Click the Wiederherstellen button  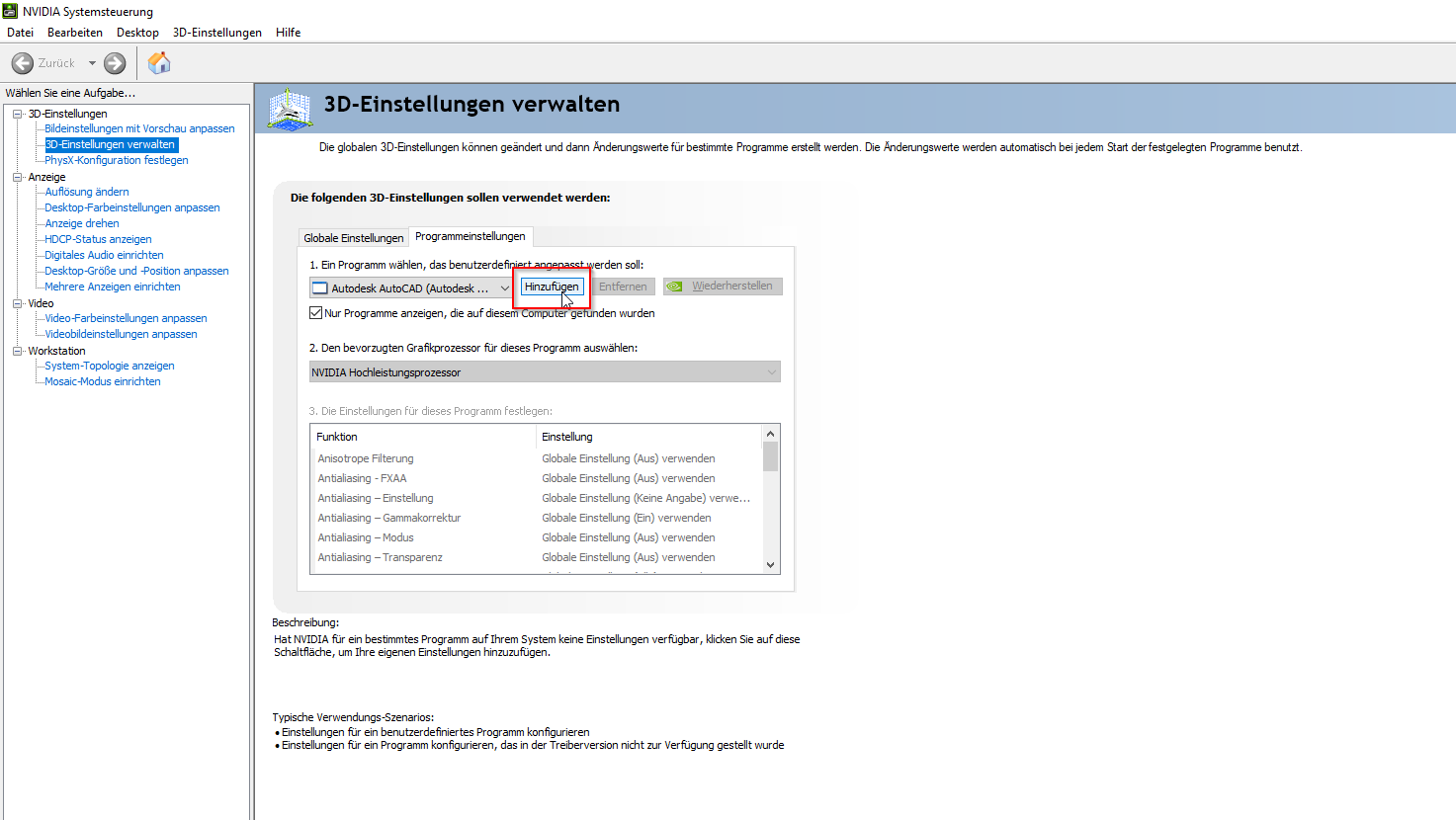tap(723, 287)
